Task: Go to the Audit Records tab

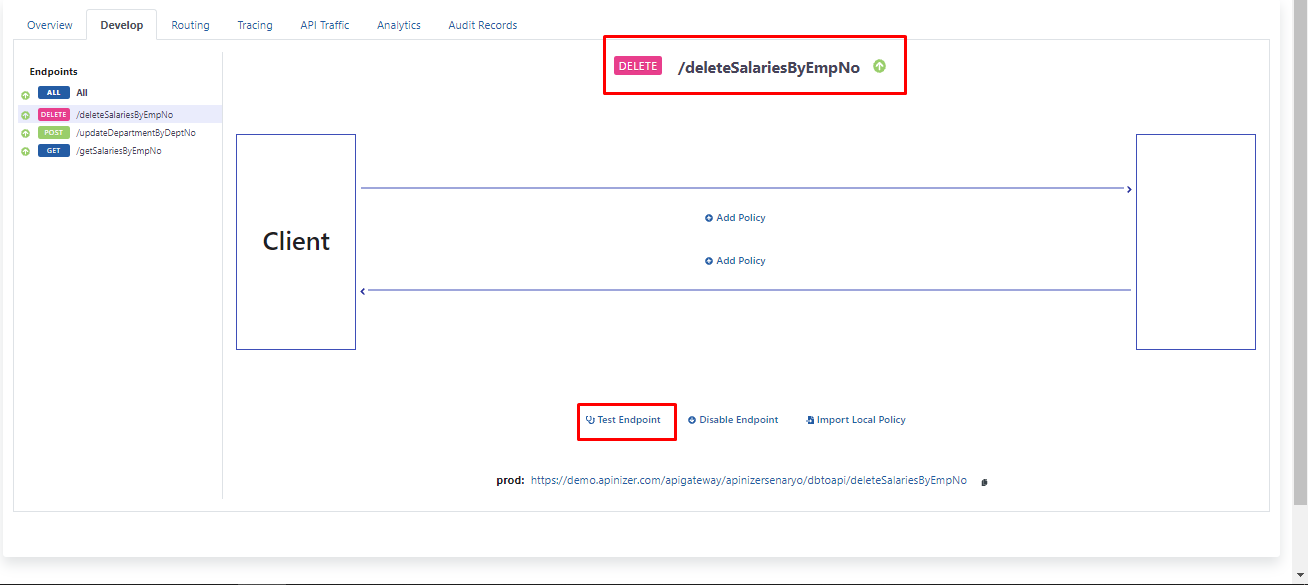Action: tap(483, 25)
